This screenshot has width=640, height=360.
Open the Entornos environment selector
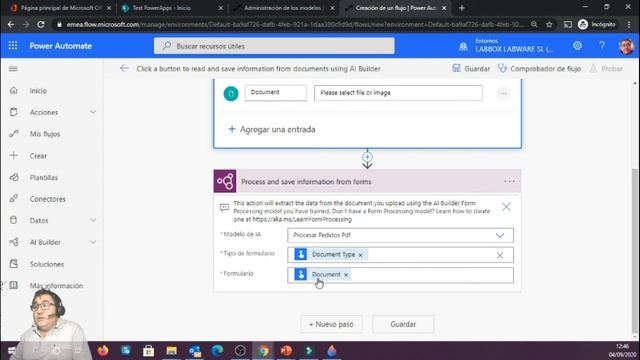(x=506, y=46)
